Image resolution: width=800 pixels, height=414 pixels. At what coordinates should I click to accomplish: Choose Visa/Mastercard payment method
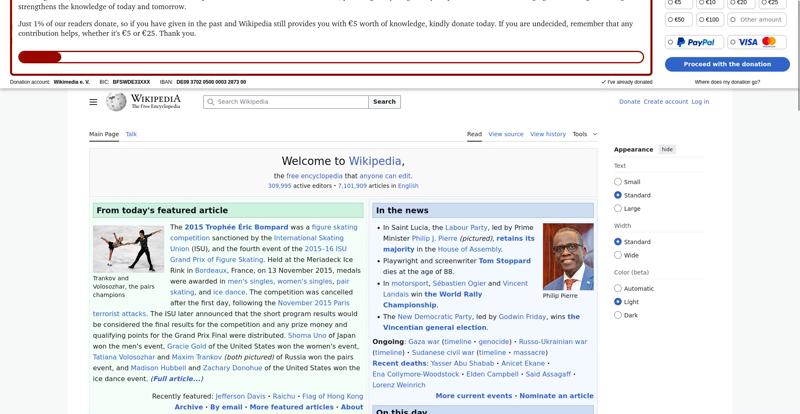click(x=757, y=42)
